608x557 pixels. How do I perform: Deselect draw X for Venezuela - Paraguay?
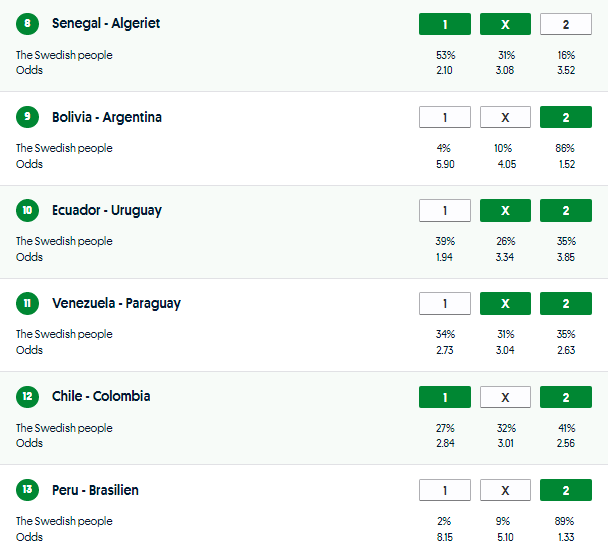click(505, 303)
